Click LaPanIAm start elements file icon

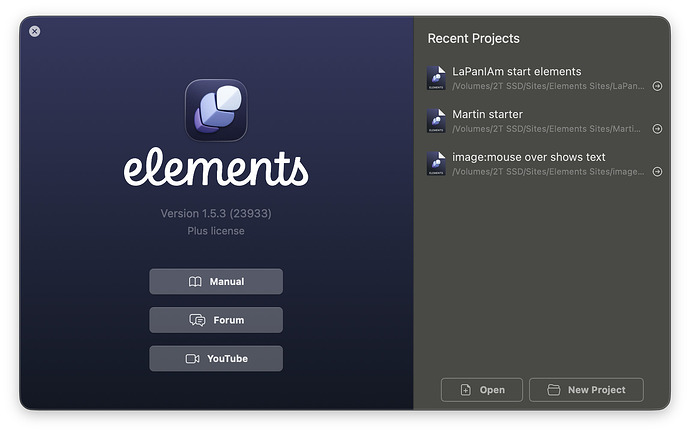tap(437, 78)
